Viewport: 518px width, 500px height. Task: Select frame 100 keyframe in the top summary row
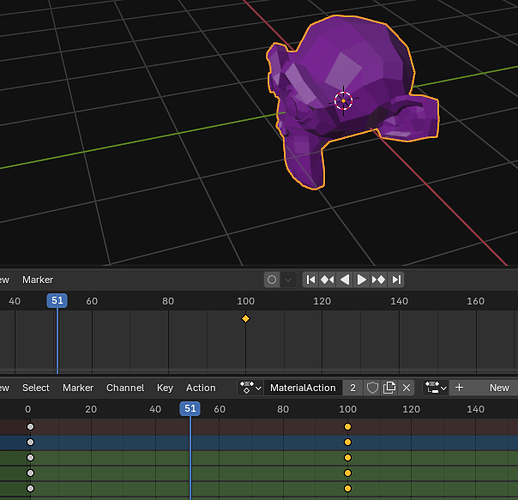coord(348,427)
